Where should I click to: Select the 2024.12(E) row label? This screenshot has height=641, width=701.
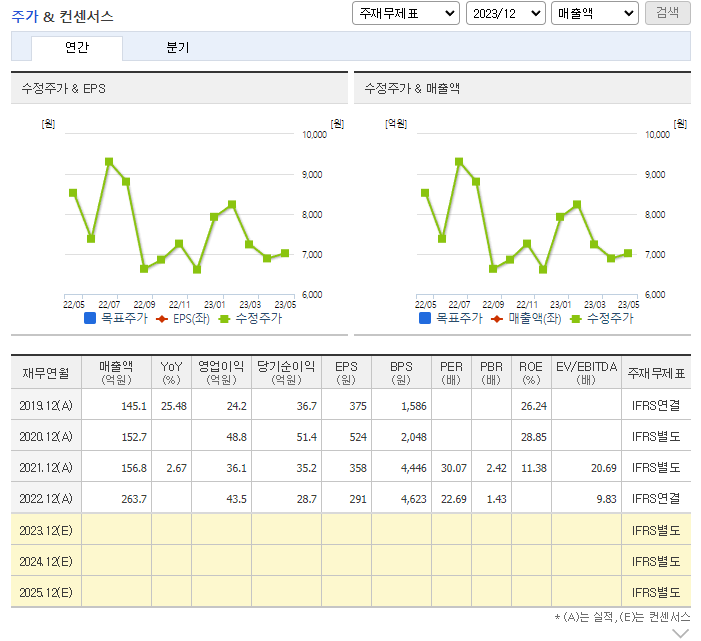tap(46, 561)
